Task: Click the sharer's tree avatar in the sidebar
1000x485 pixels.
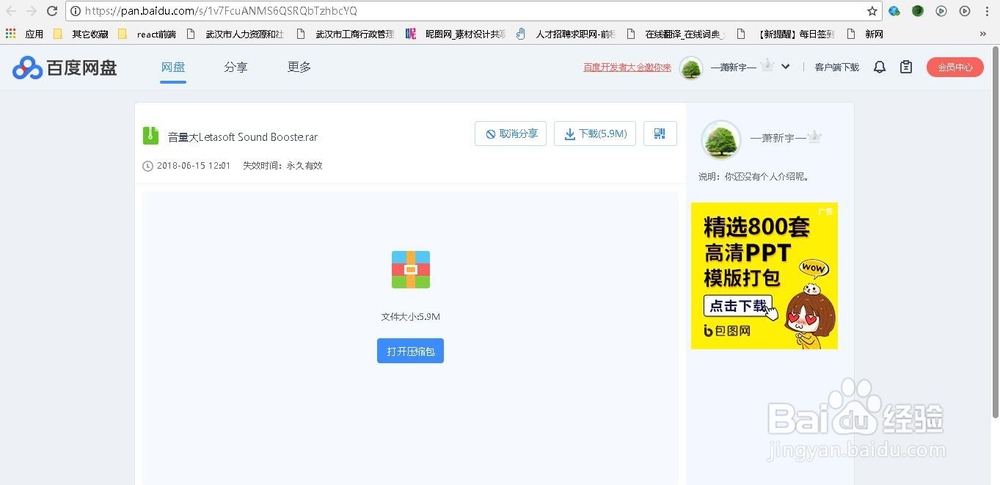Action: coord(721,139)
